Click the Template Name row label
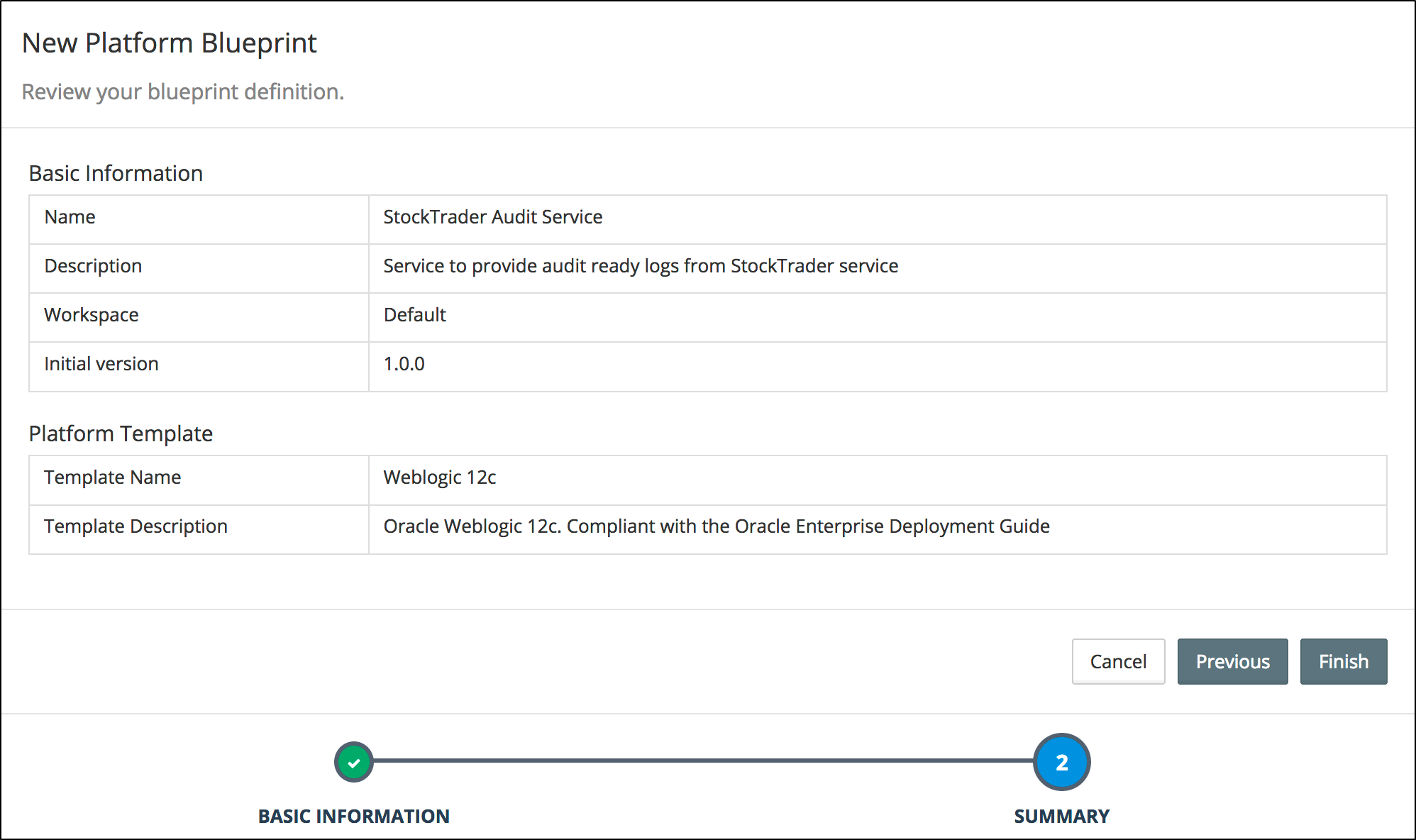This screenshot has height=840, width=1416. point(112,477)
